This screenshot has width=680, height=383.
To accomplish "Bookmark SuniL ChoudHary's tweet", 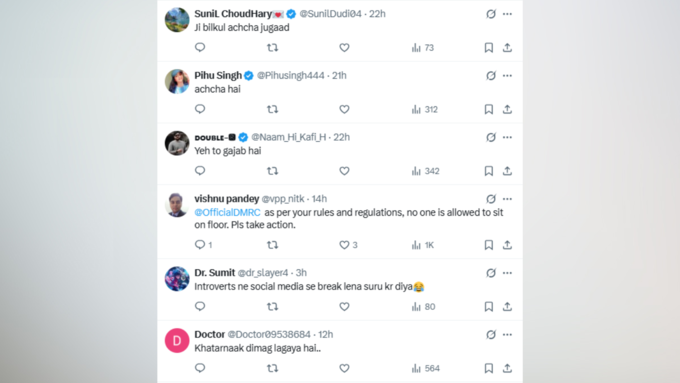I will (x=489, y=48).
